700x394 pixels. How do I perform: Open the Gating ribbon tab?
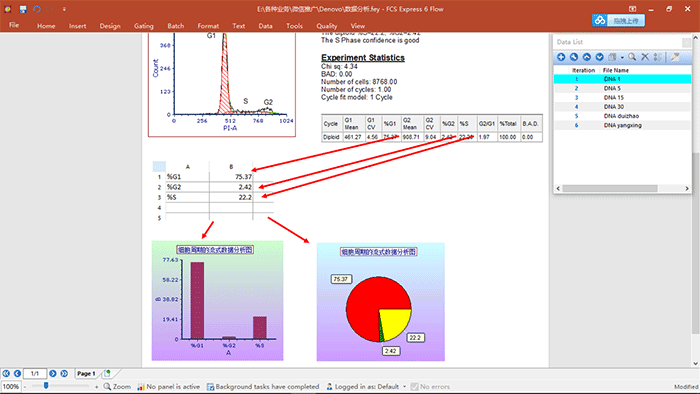[143, 26]
